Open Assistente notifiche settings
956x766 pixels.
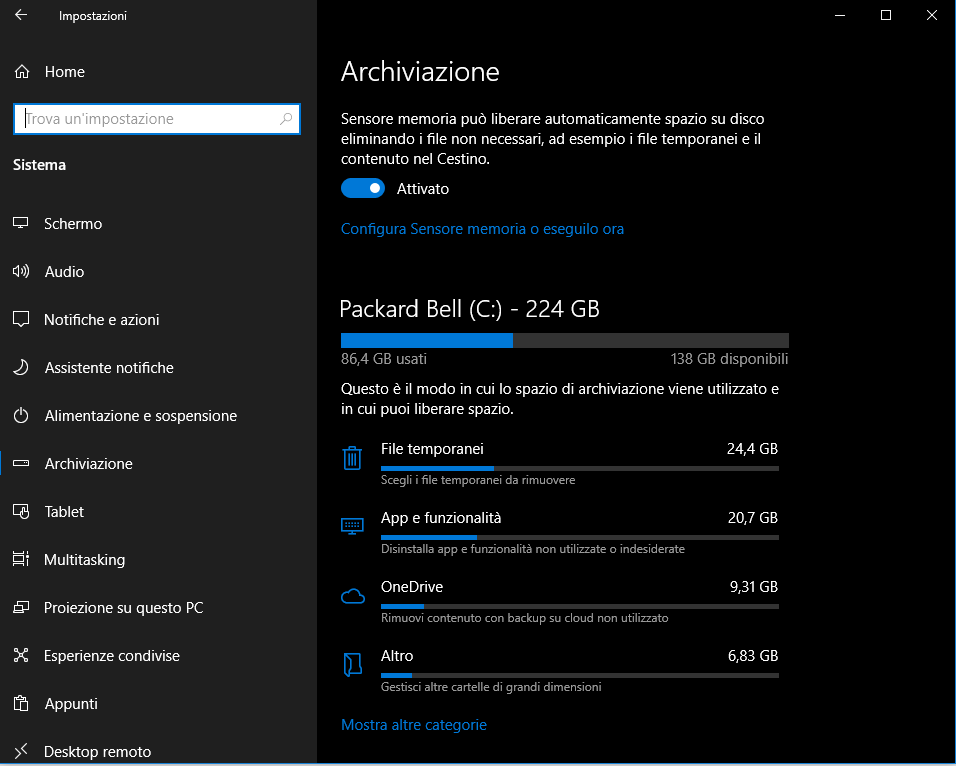(108, 368)
